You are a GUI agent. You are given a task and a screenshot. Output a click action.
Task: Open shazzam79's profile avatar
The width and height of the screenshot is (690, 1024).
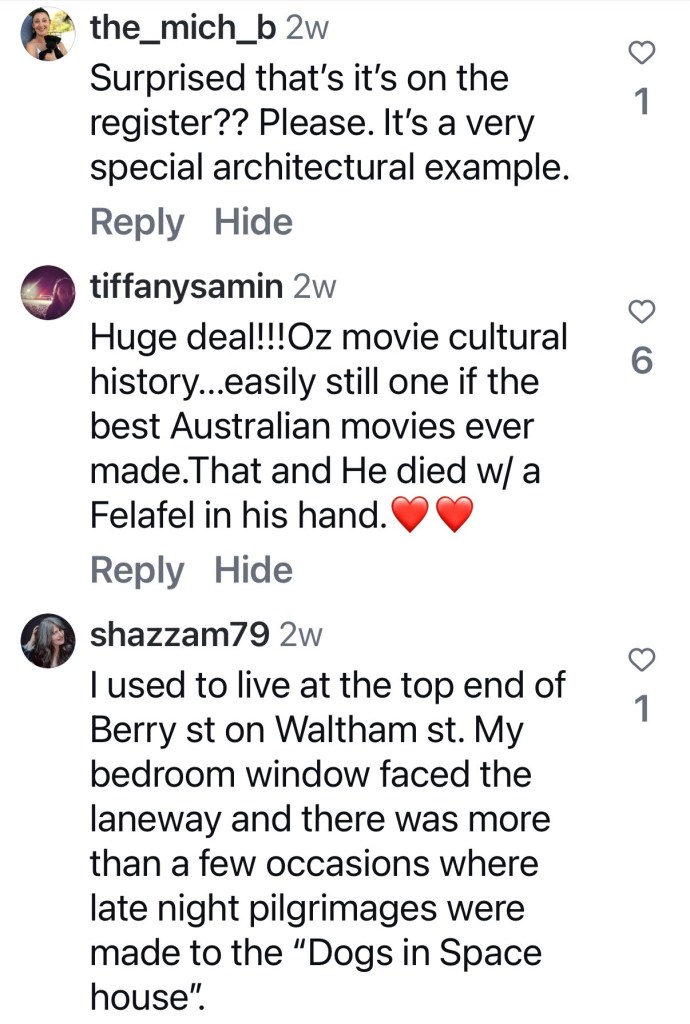pos(48,641)
